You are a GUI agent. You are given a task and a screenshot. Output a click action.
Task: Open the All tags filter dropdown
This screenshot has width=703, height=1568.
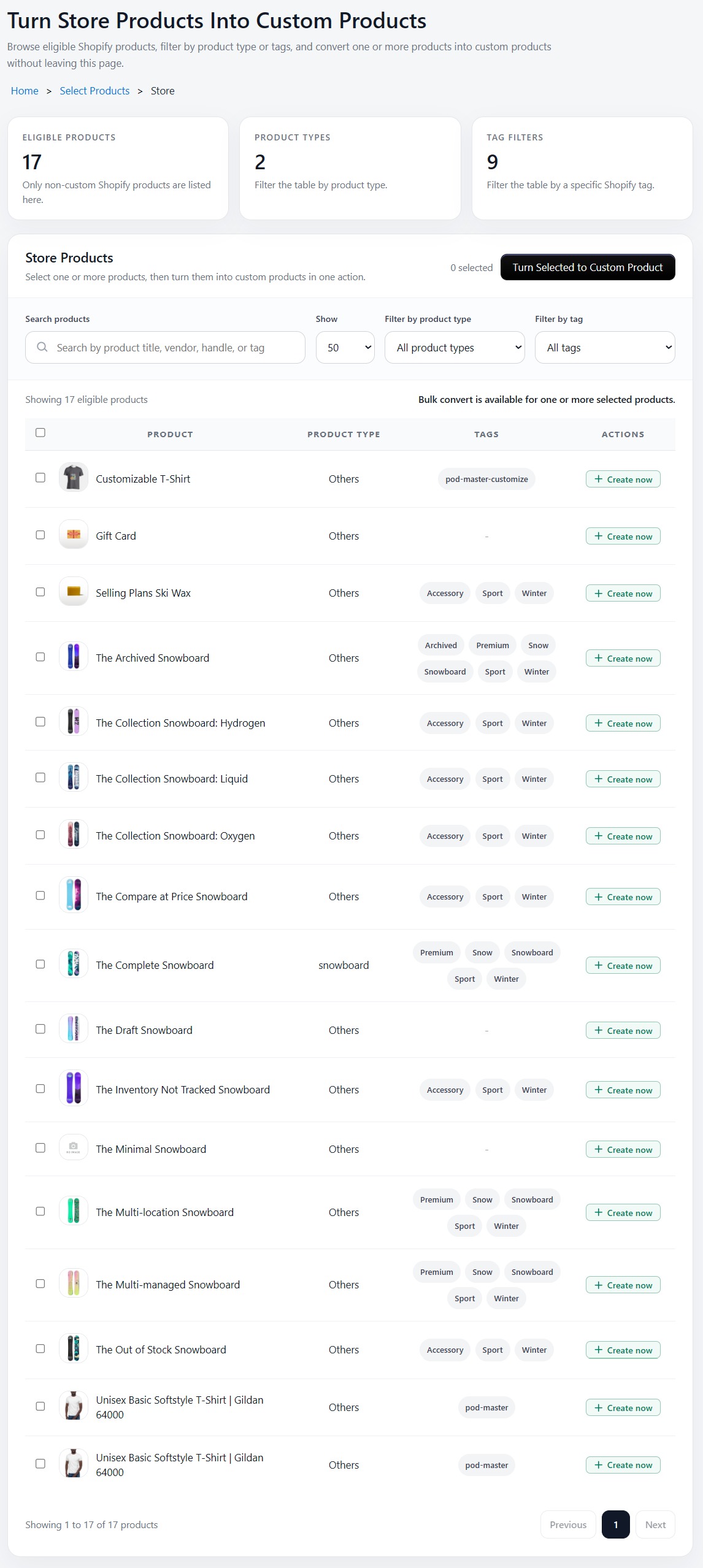(x=604, y=347)
